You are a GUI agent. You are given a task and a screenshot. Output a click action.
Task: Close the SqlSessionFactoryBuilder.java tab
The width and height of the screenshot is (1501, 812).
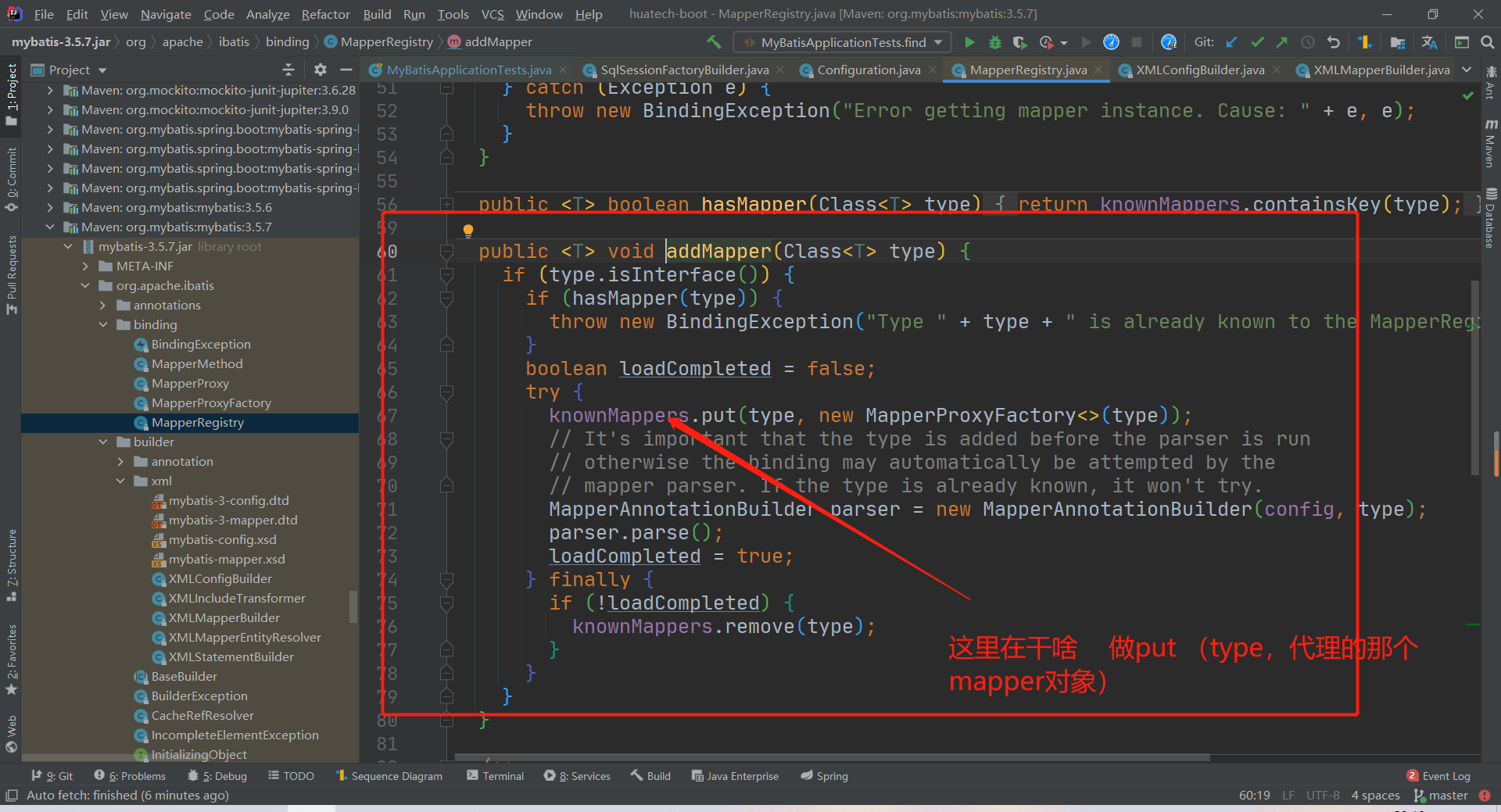pos(780,70)
